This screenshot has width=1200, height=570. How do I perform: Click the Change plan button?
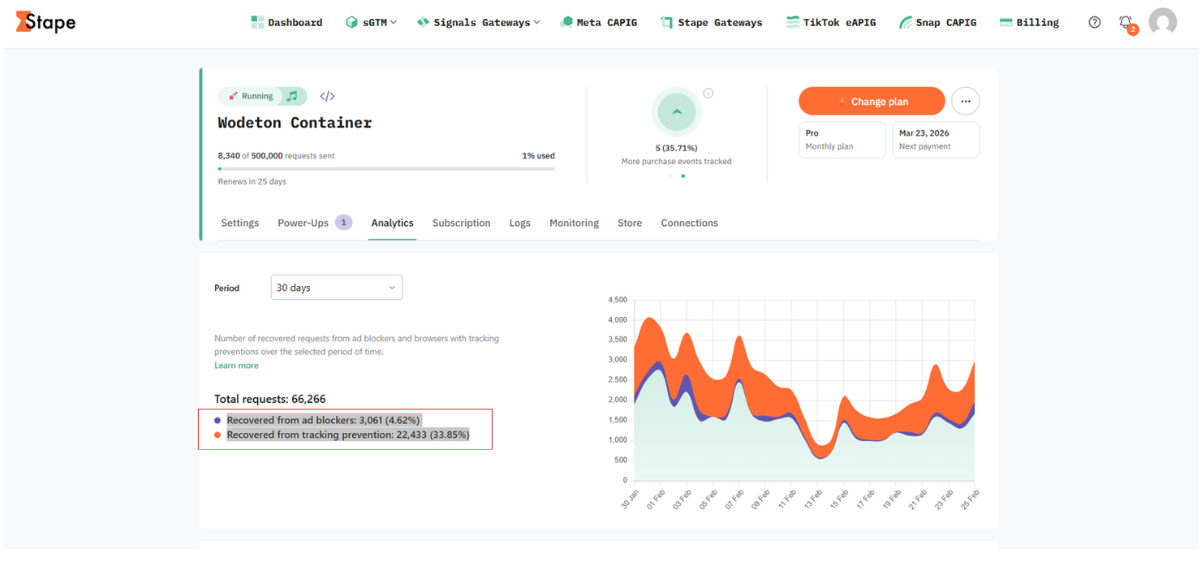872,101
